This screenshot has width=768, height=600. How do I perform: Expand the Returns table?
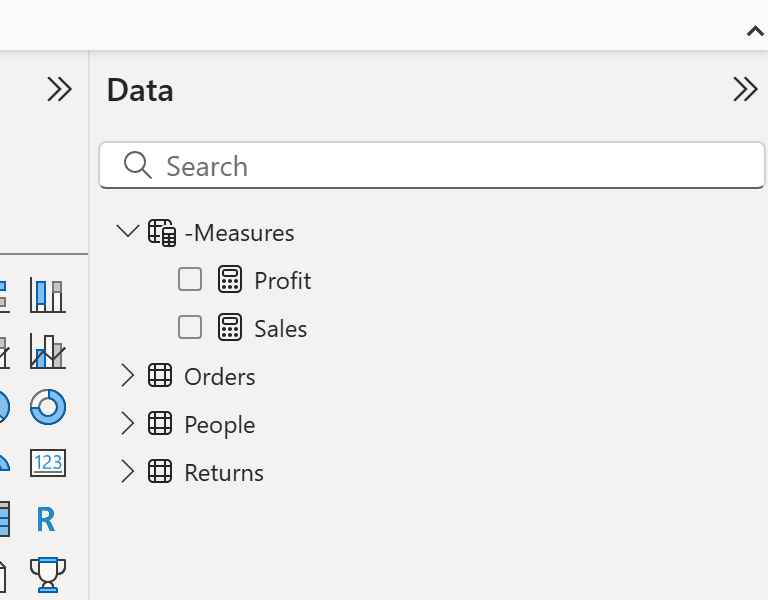point(127,472)
